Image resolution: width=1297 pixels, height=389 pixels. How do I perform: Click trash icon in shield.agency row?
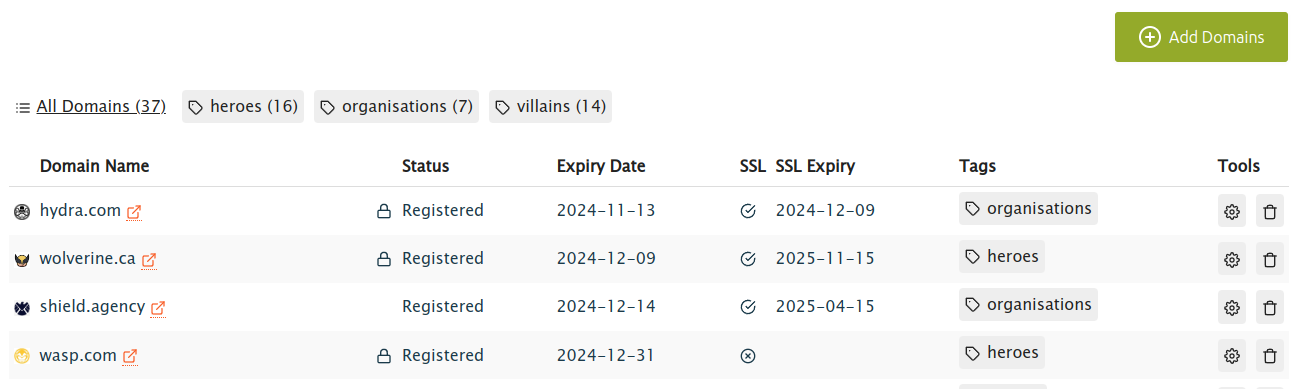click(1270, 308)
